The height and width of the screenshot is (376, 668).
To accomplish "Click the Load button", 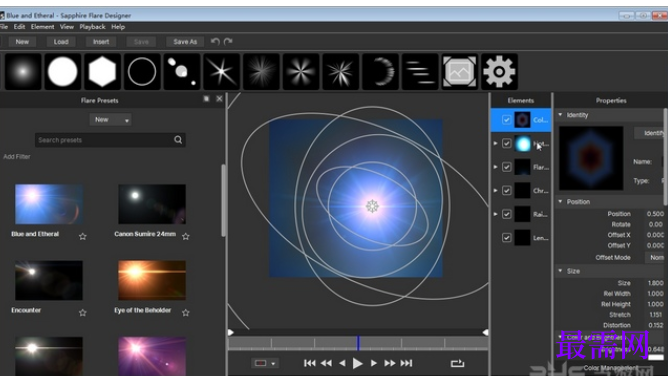I will 61,42.
